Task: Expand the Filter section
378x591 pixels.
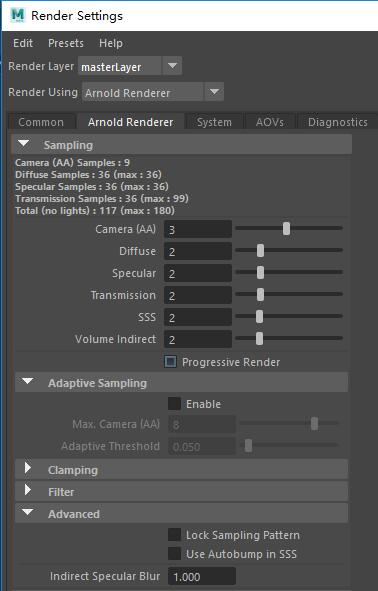Action: click(28, 490)
